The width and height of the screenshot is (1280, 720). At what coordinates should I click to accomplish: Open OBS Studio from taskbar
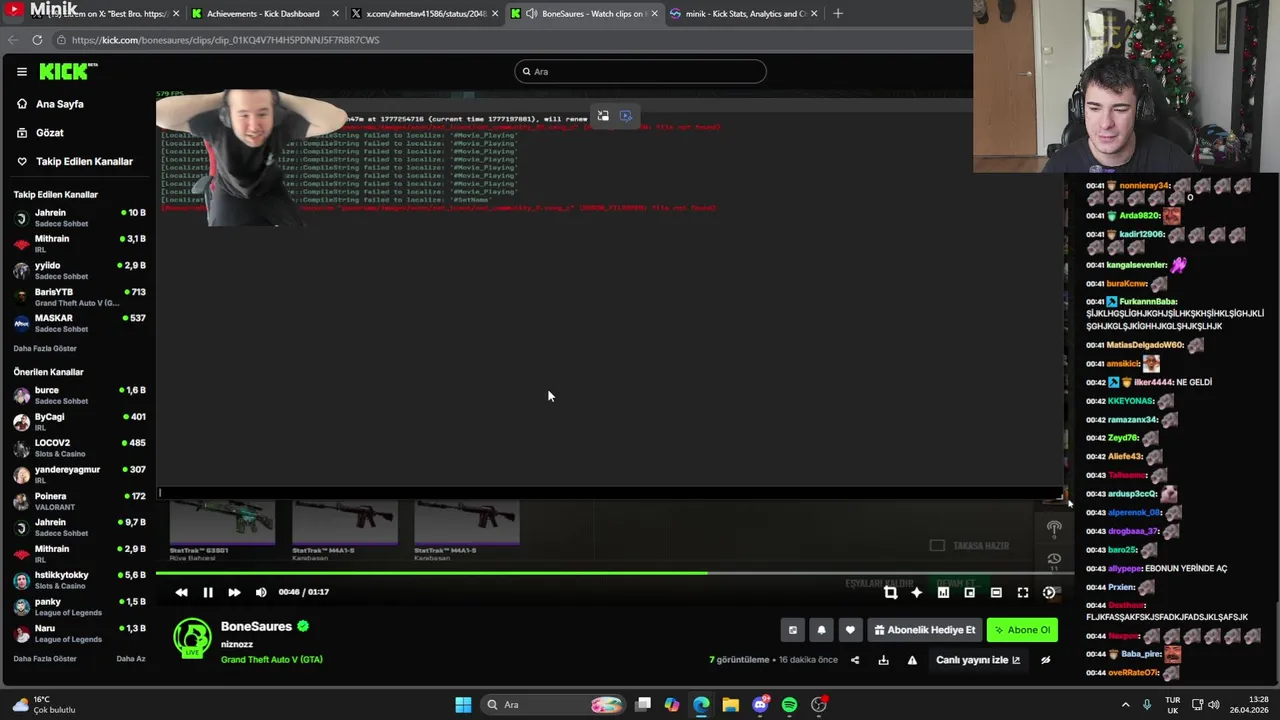pos(819,705)
